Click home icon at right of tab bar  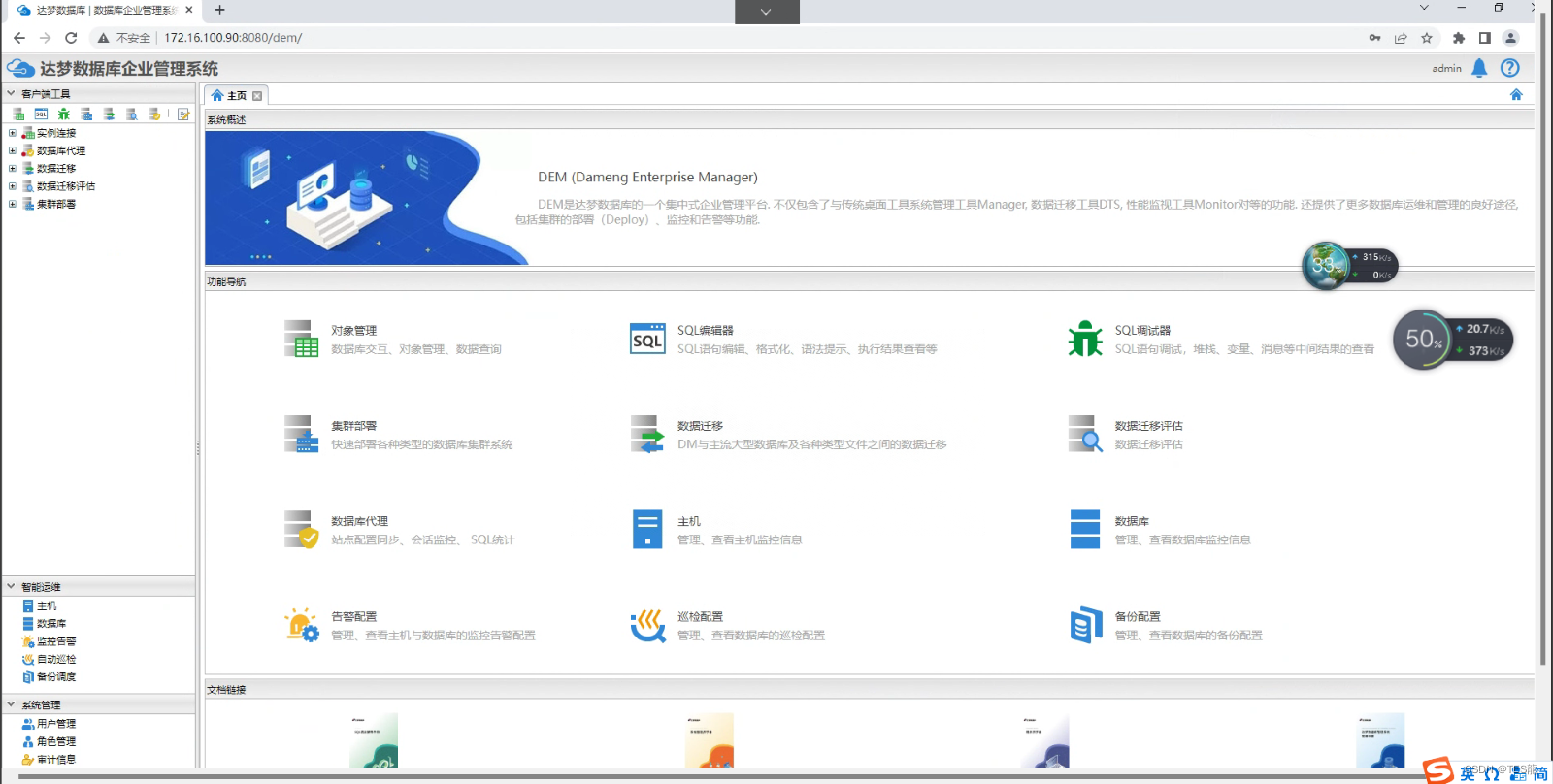(1516, 94)
